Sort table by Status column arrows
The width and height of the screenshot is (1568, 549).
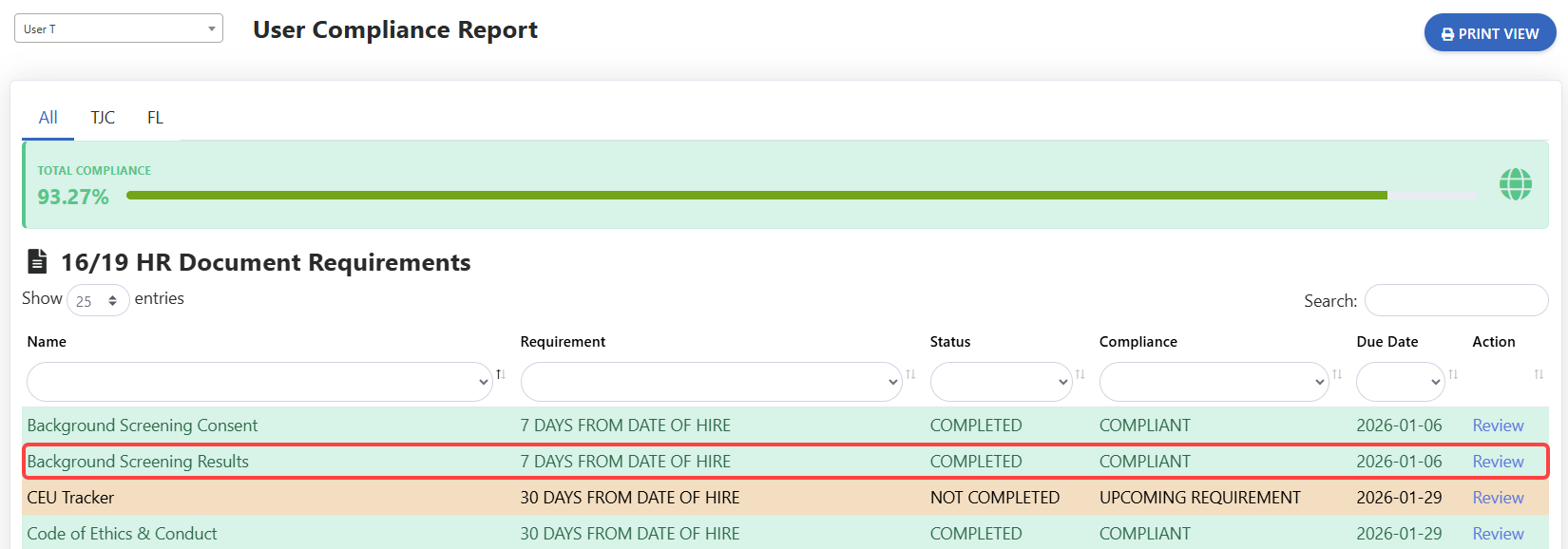pyautogui.click(x=1080, y=374)
